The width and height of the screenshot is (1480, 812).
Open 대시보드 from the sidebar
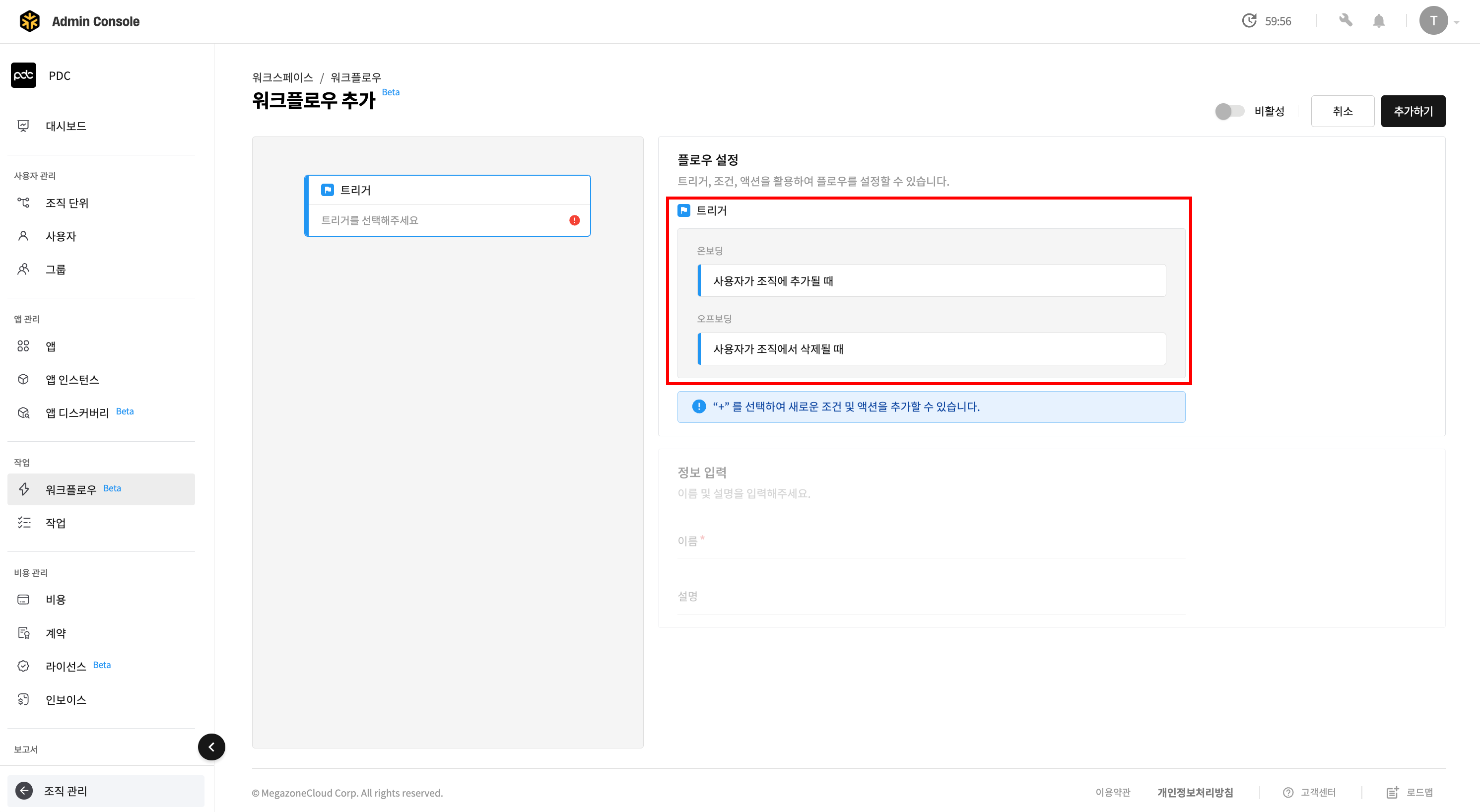coord(66,126)
